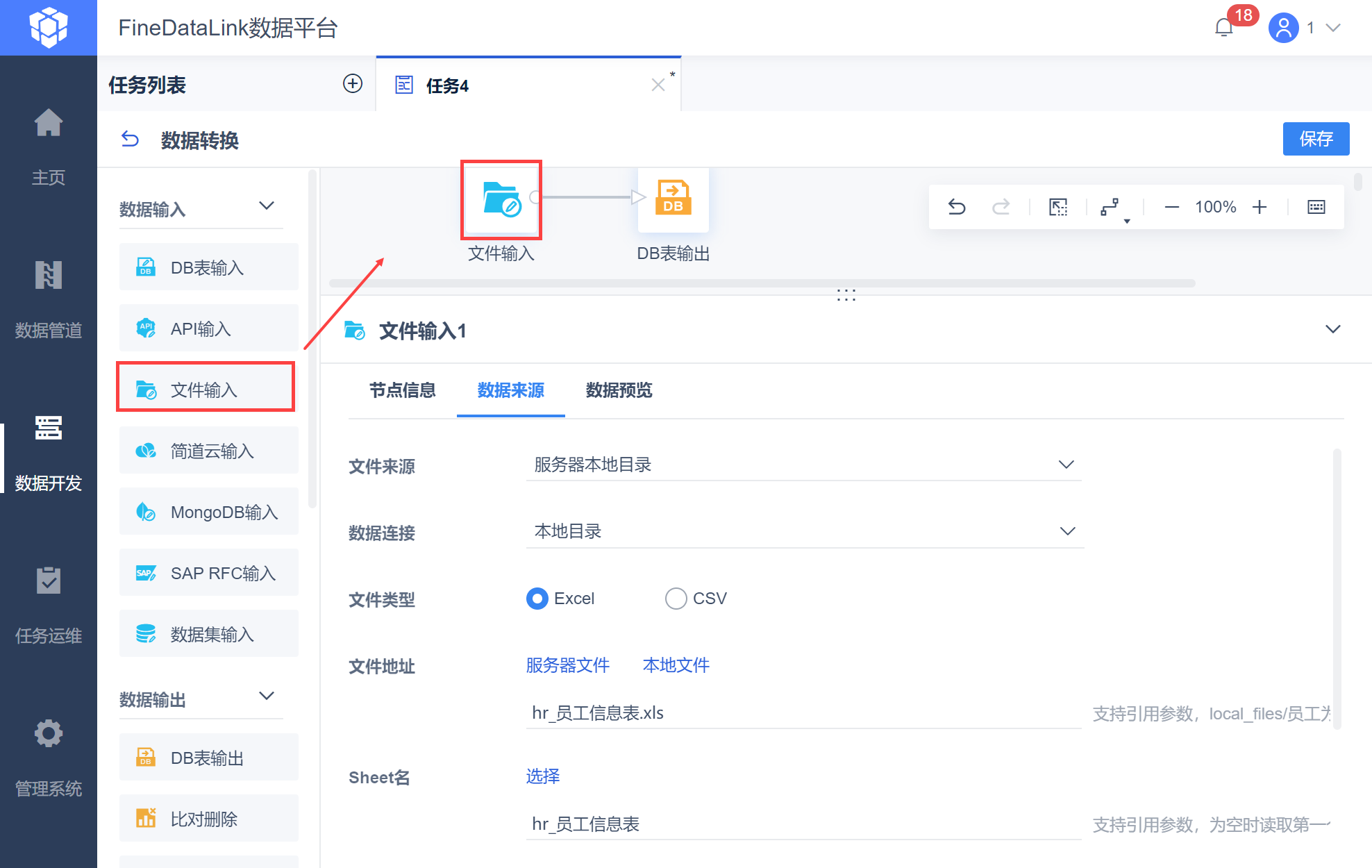Switch to the 数据预览 tab
Image resolution: width=1372 pixels, height=868 pixels.
(x=619, y=390)
